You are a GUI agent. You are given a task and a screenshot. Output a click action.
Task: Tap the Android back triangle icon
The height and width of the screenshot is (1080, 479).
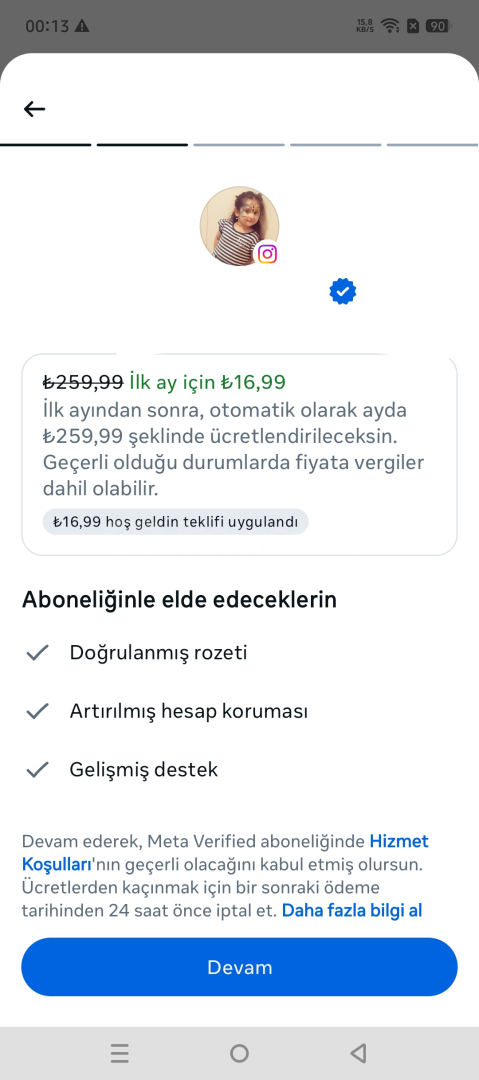coord(358,1053)
